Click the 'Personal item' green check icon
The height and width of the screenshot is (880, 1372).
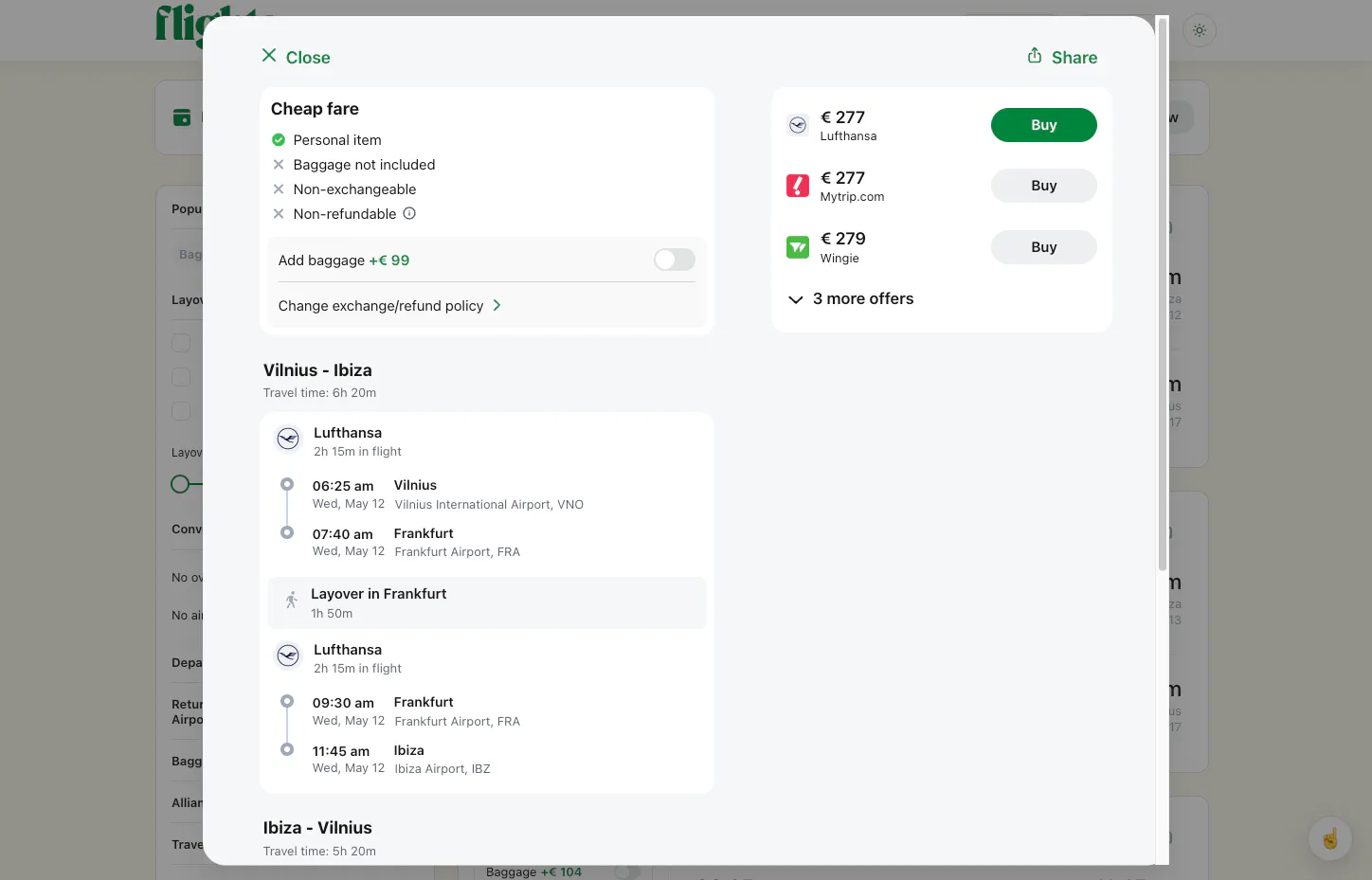(279, 140)
